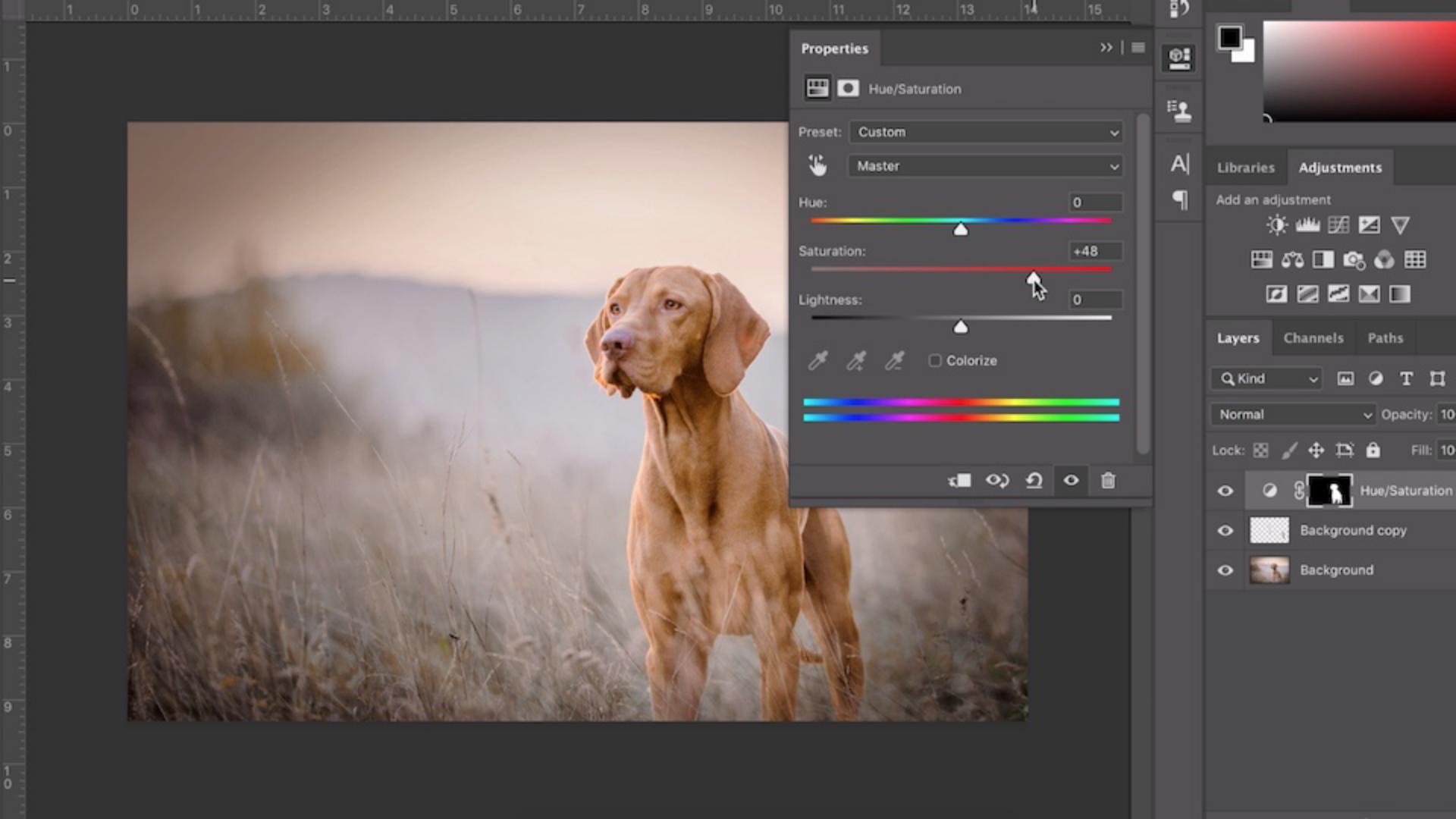Click the delete adjustment layer icon

tap(1108, 480)
